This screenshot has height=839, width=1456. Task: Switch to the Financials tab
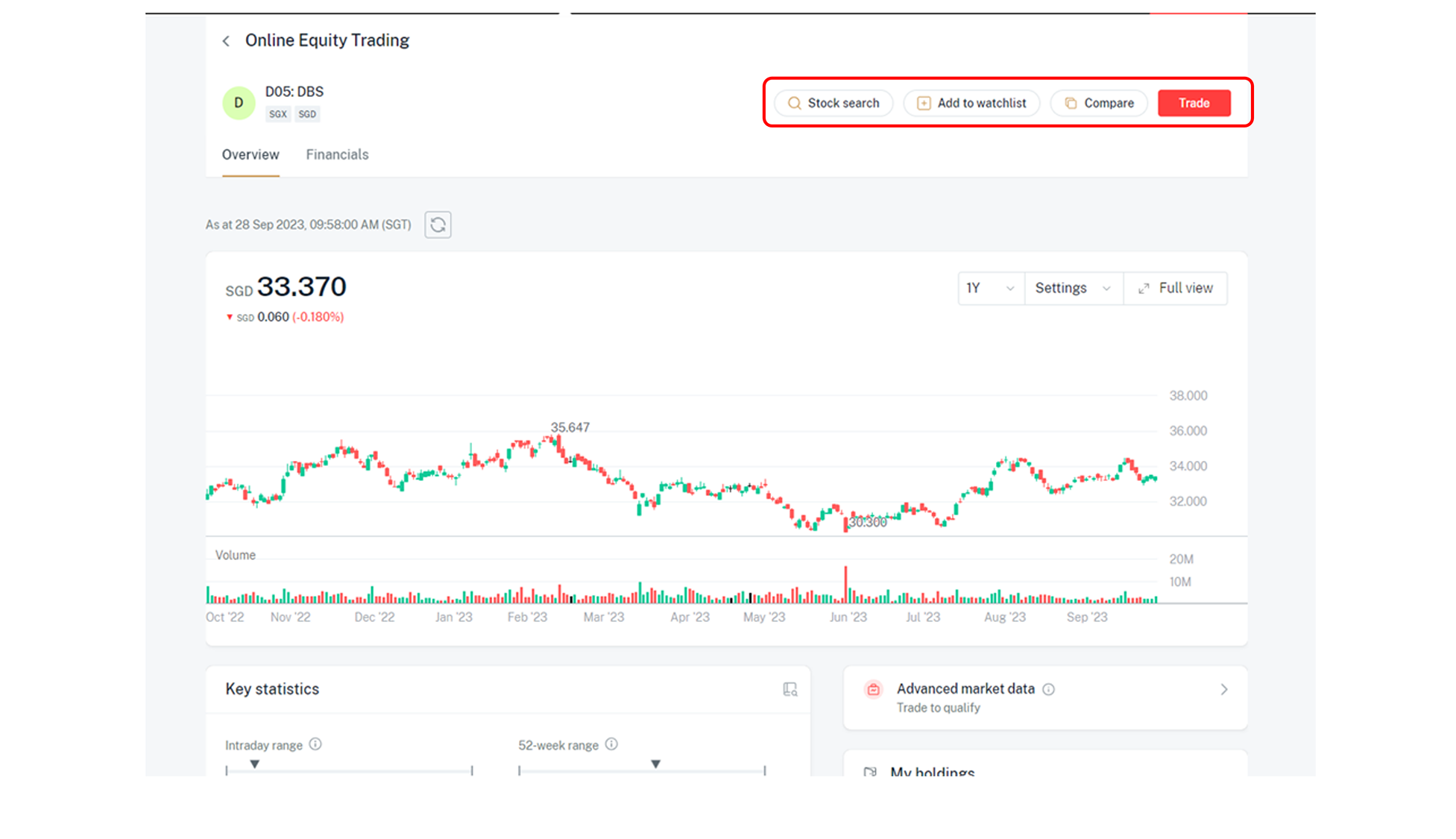pyautogui.click(x=337, y=154)
